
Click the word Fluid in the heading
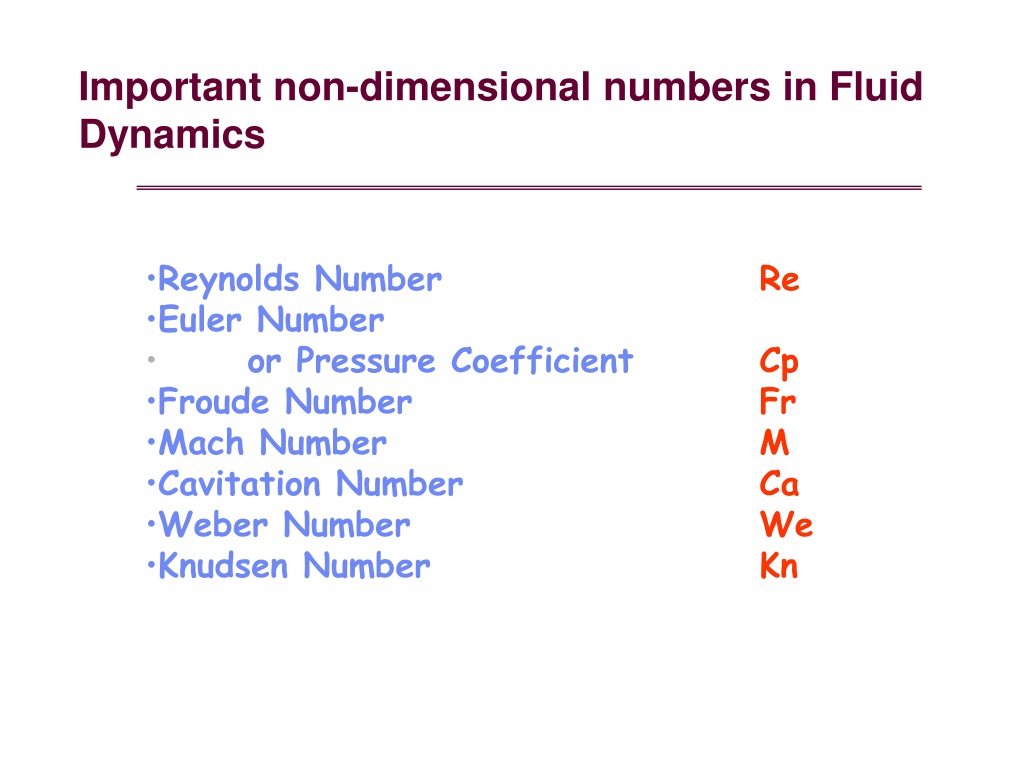click(876, 87)
